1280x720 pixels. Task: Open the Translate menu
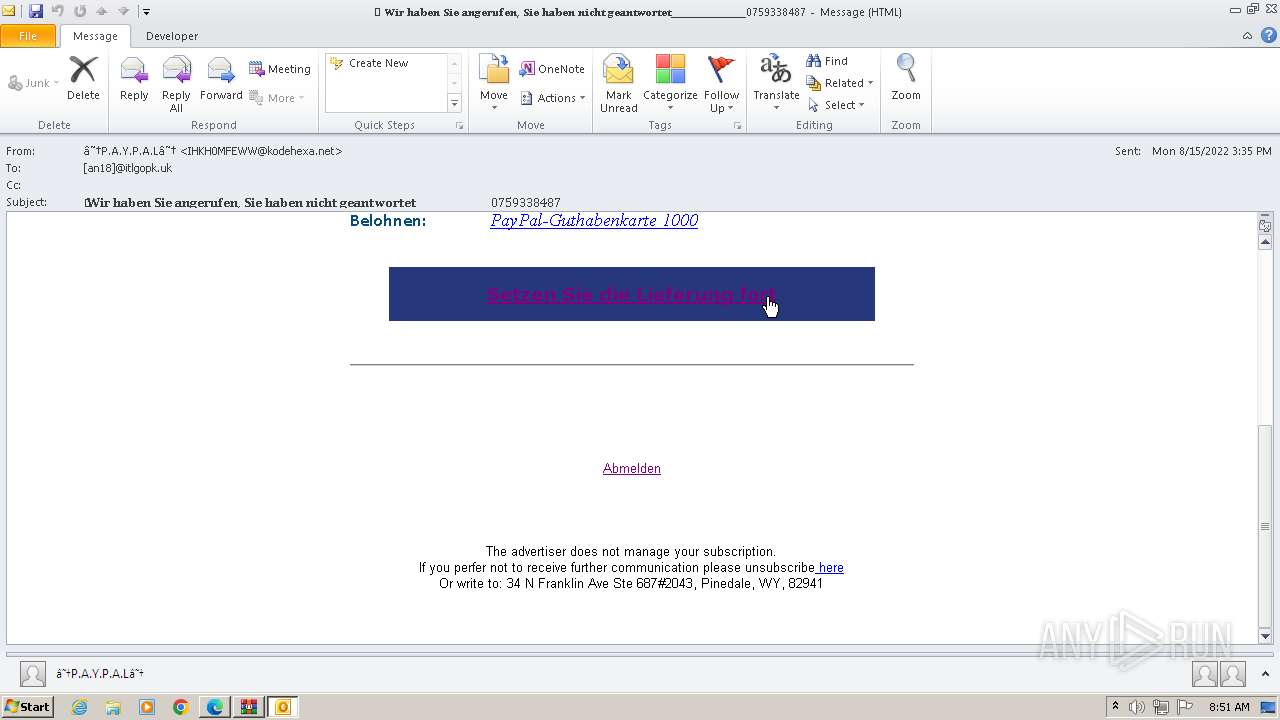(776, 84)
